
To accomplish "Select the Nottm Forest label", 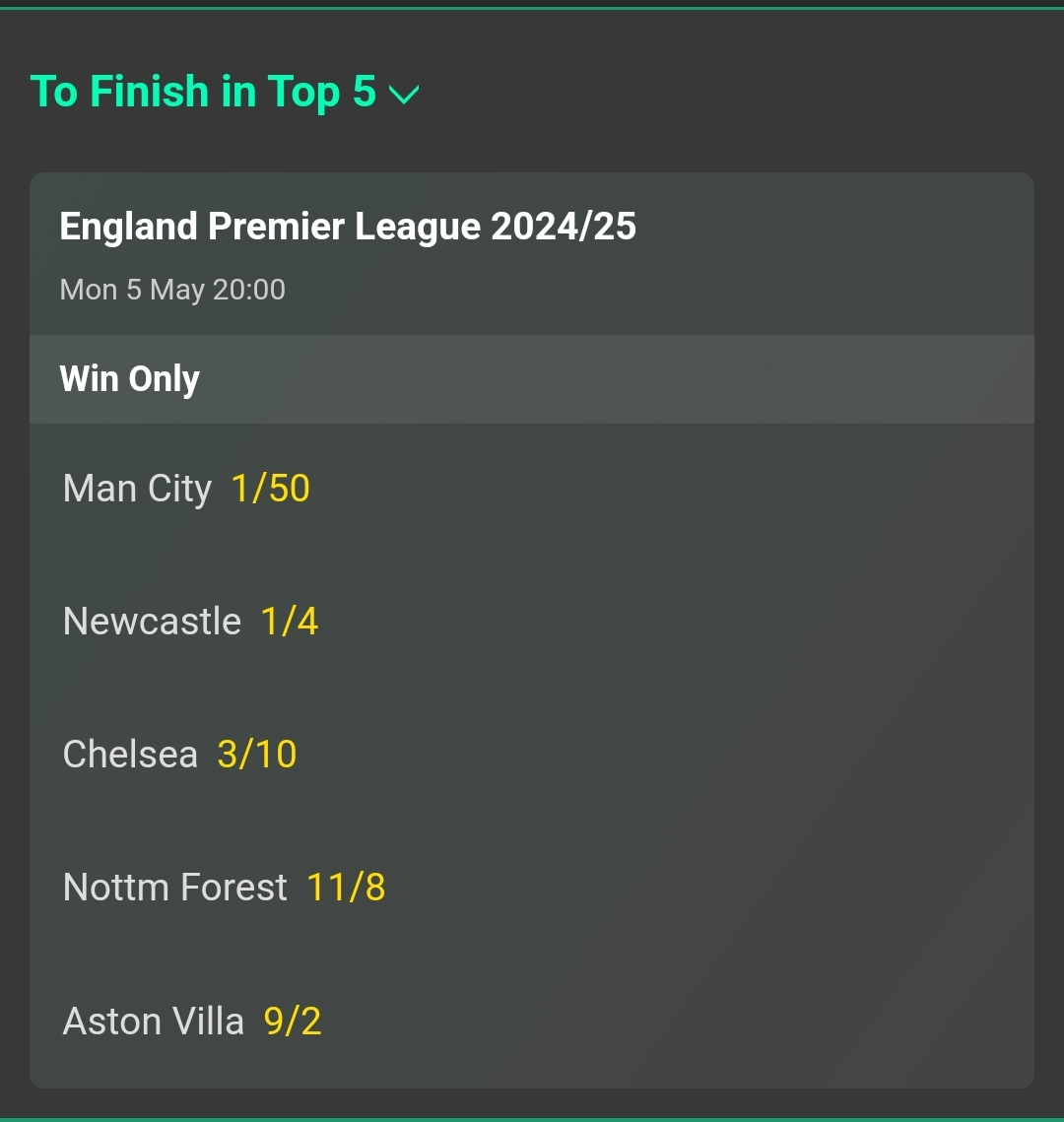I will (175, 888).
